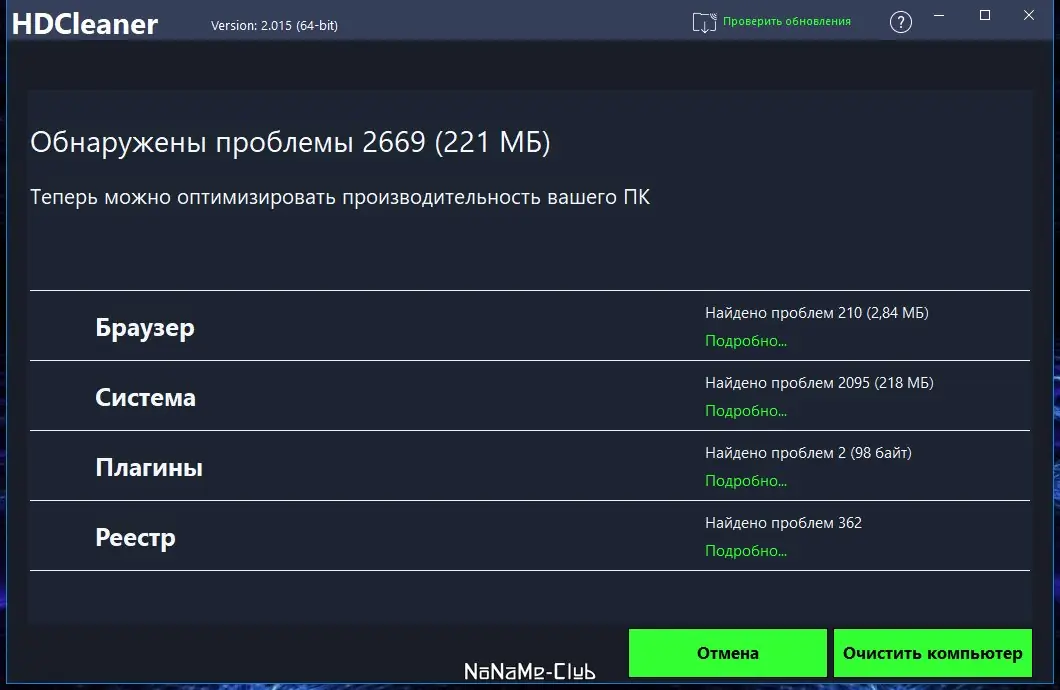The width and height of the screenshot is (1060, 690).
Task: Minimize the HDCleaner window
Action: point(939,16)
